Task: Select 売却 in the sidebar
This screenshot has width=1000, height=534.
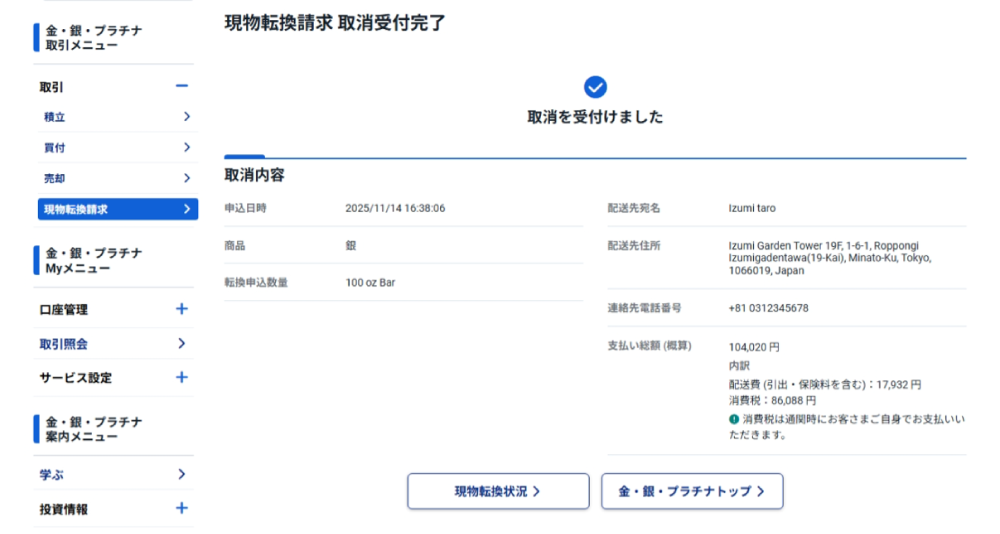Action: 55,178
